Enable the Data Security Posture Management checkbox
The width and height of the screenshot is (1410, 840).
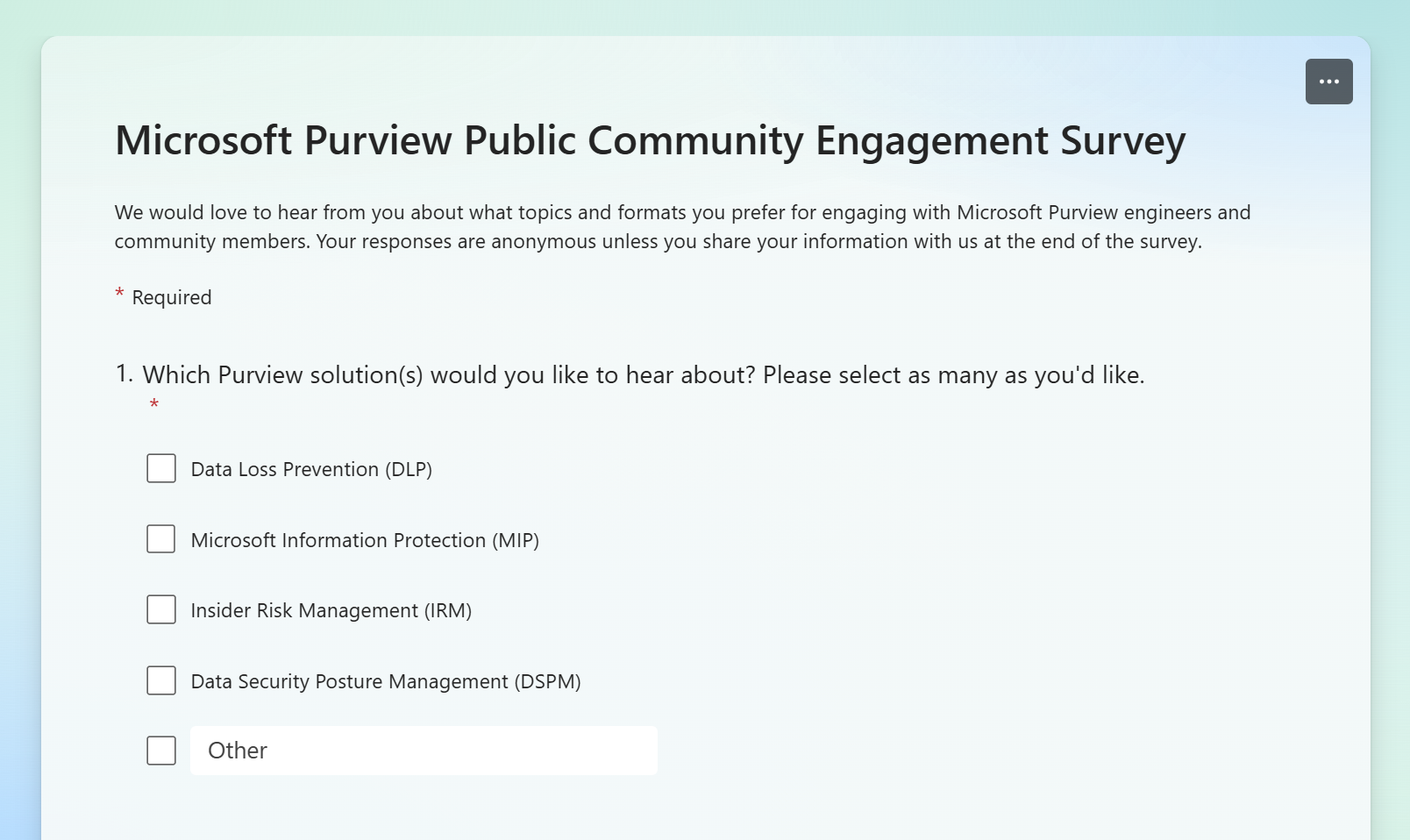161,680
